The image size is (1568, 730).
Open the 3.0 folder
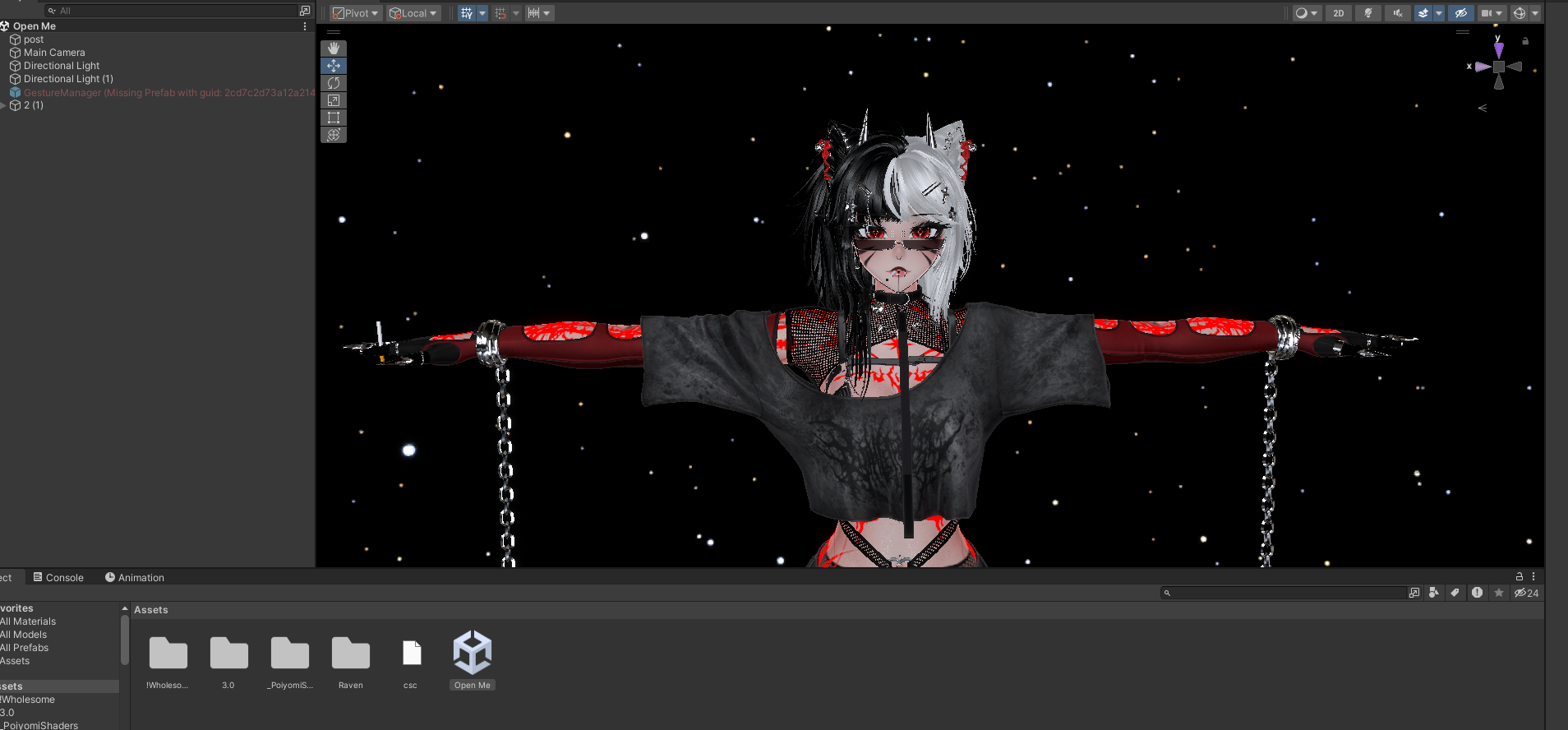(x=228, y=662)
